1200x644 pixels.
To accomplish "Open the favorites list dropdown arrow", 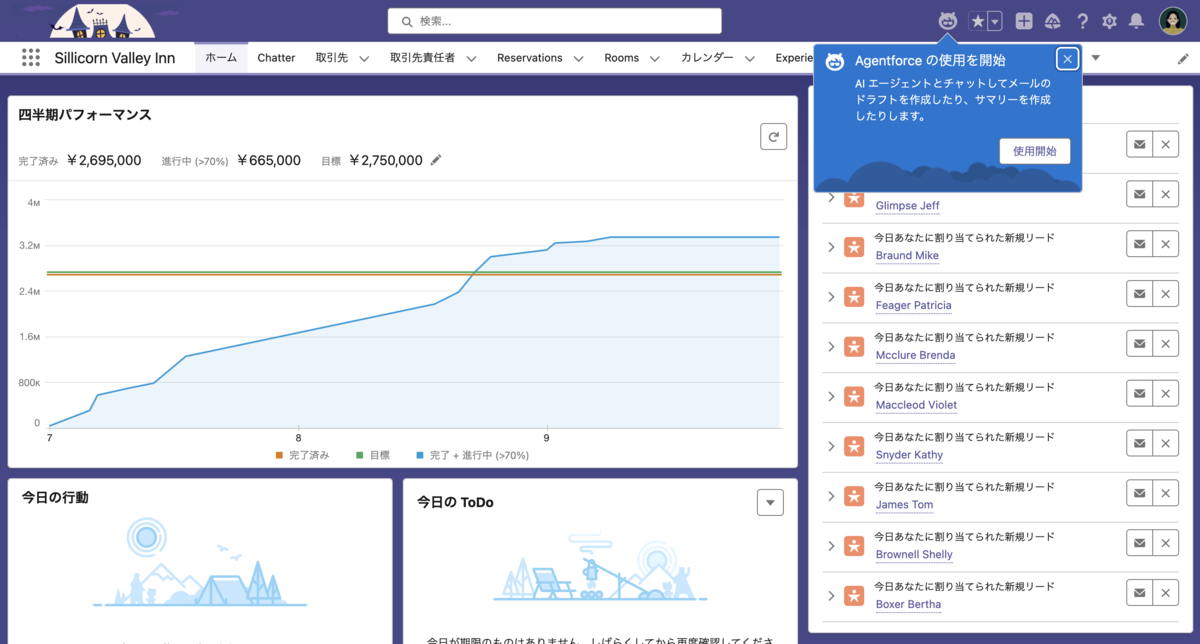I will (x=995, y=21).
